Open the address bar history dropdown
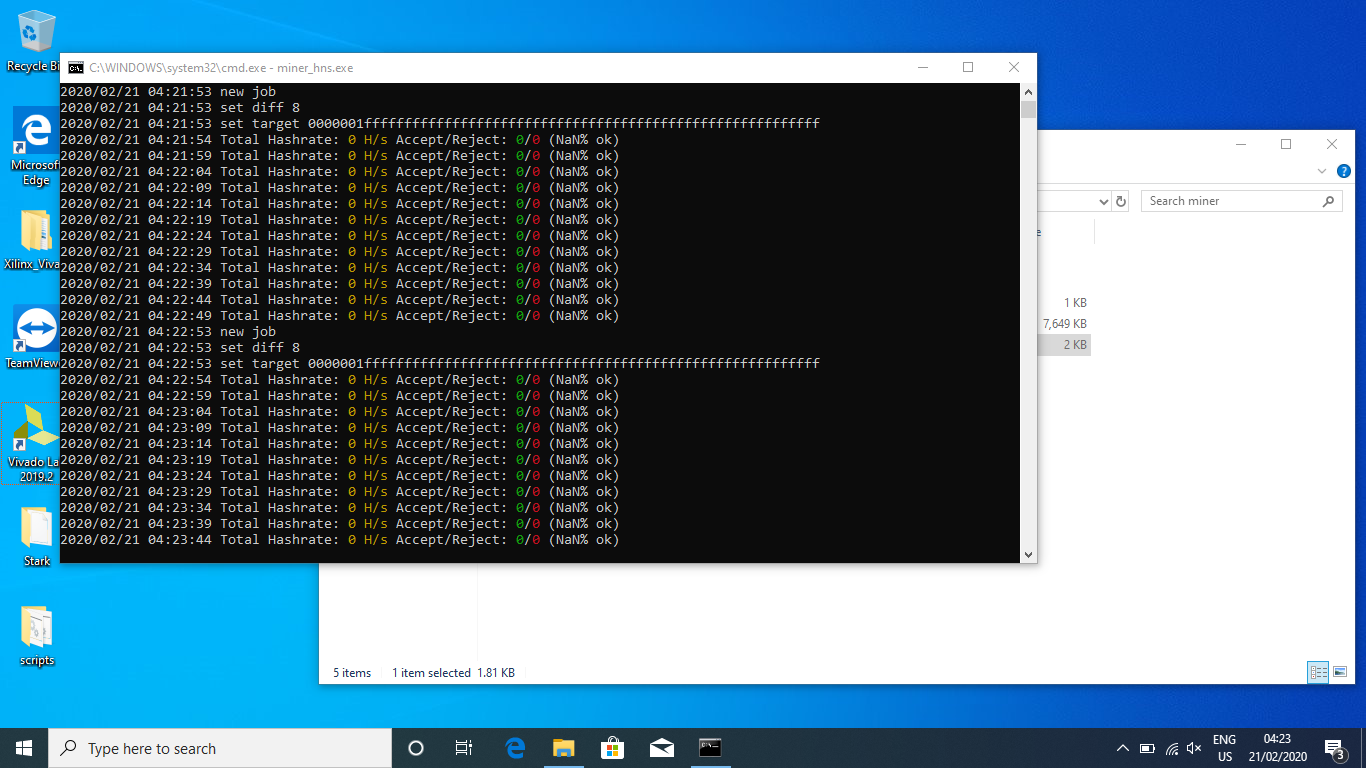 1104,201
